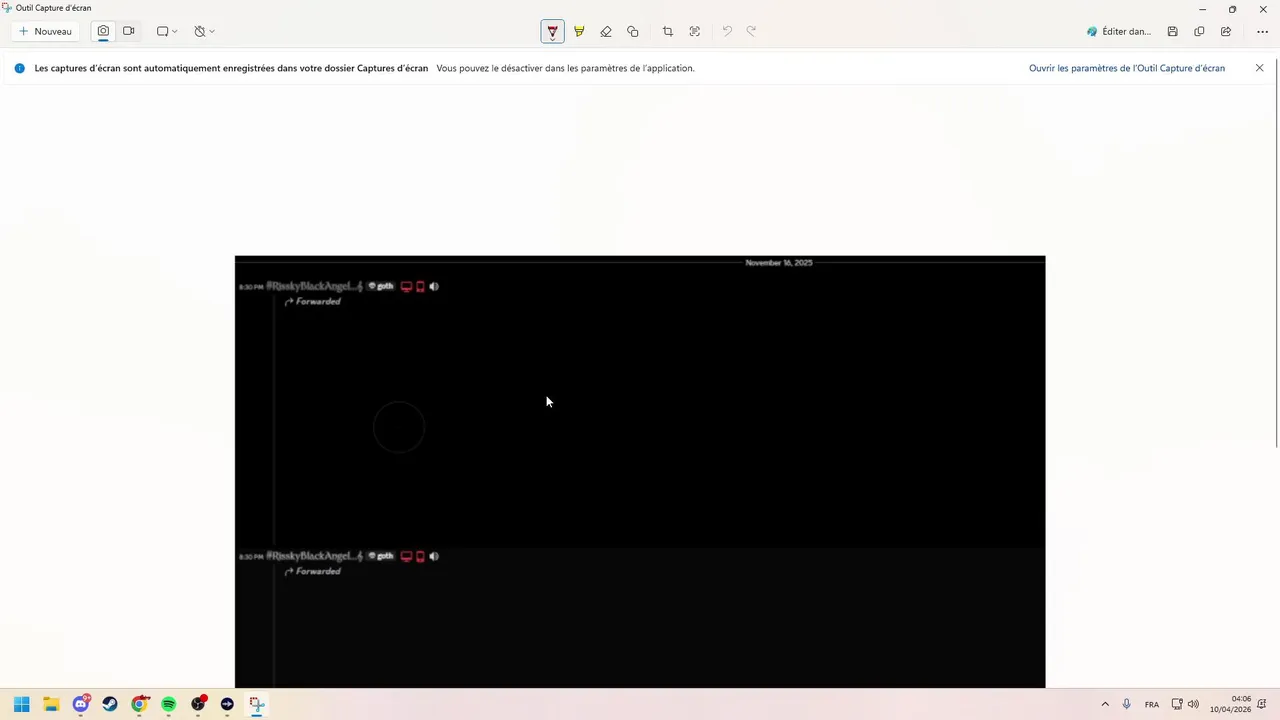The image size is (1280, 720).
Task: Open the capture delay timer dropdown
Action: [204, 31]
